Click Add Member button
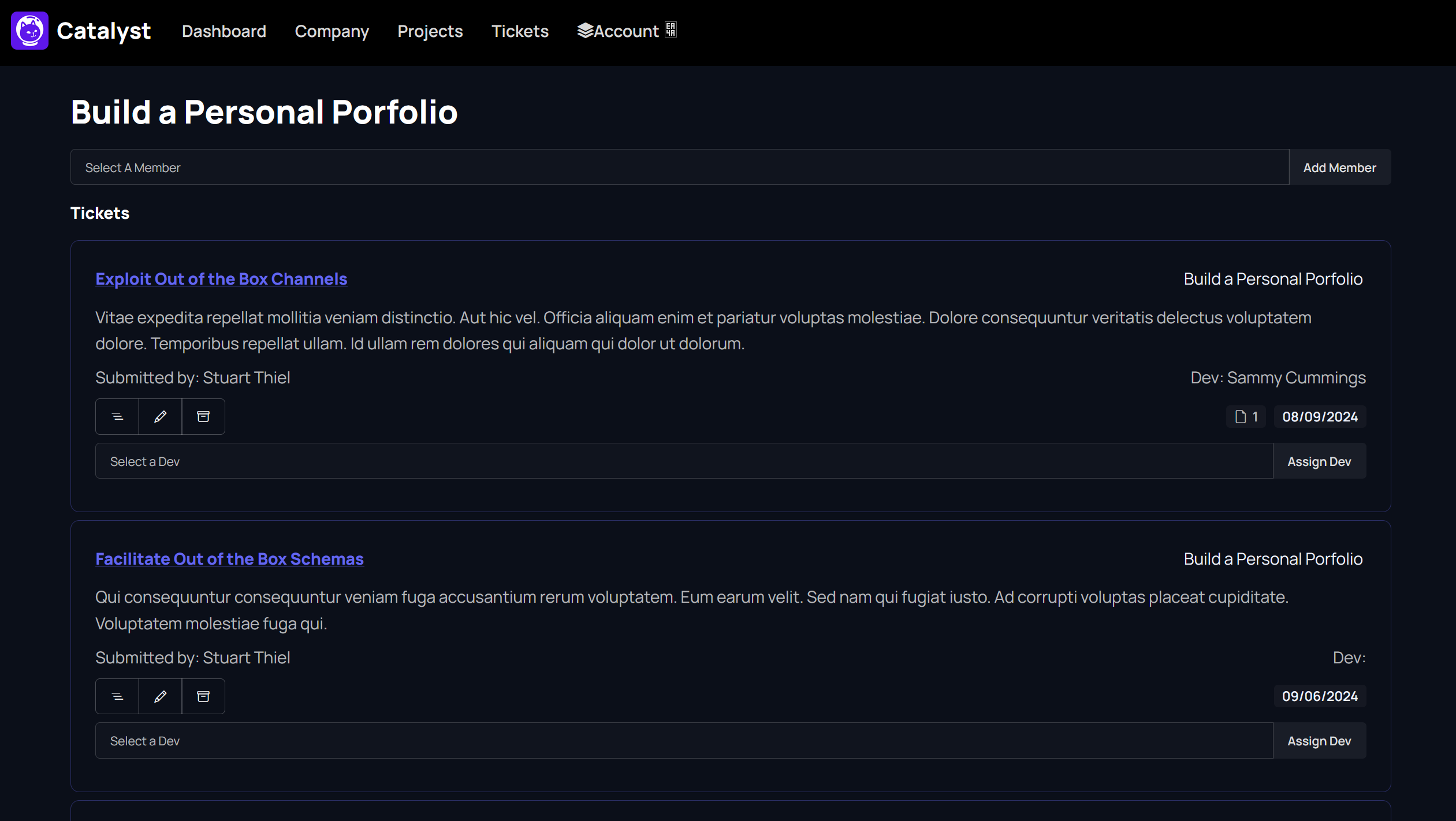This screenshot has width=1456, height=821. [1340, 167]
